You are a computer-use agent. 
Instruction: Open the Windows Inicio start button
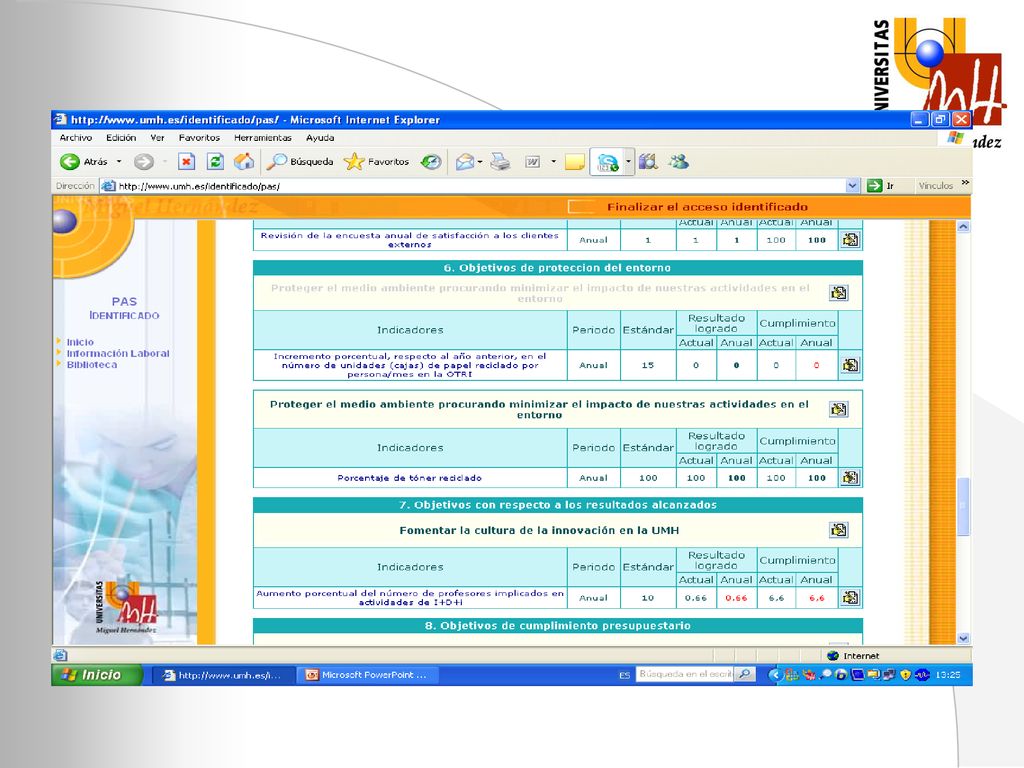tap(97, 675)
